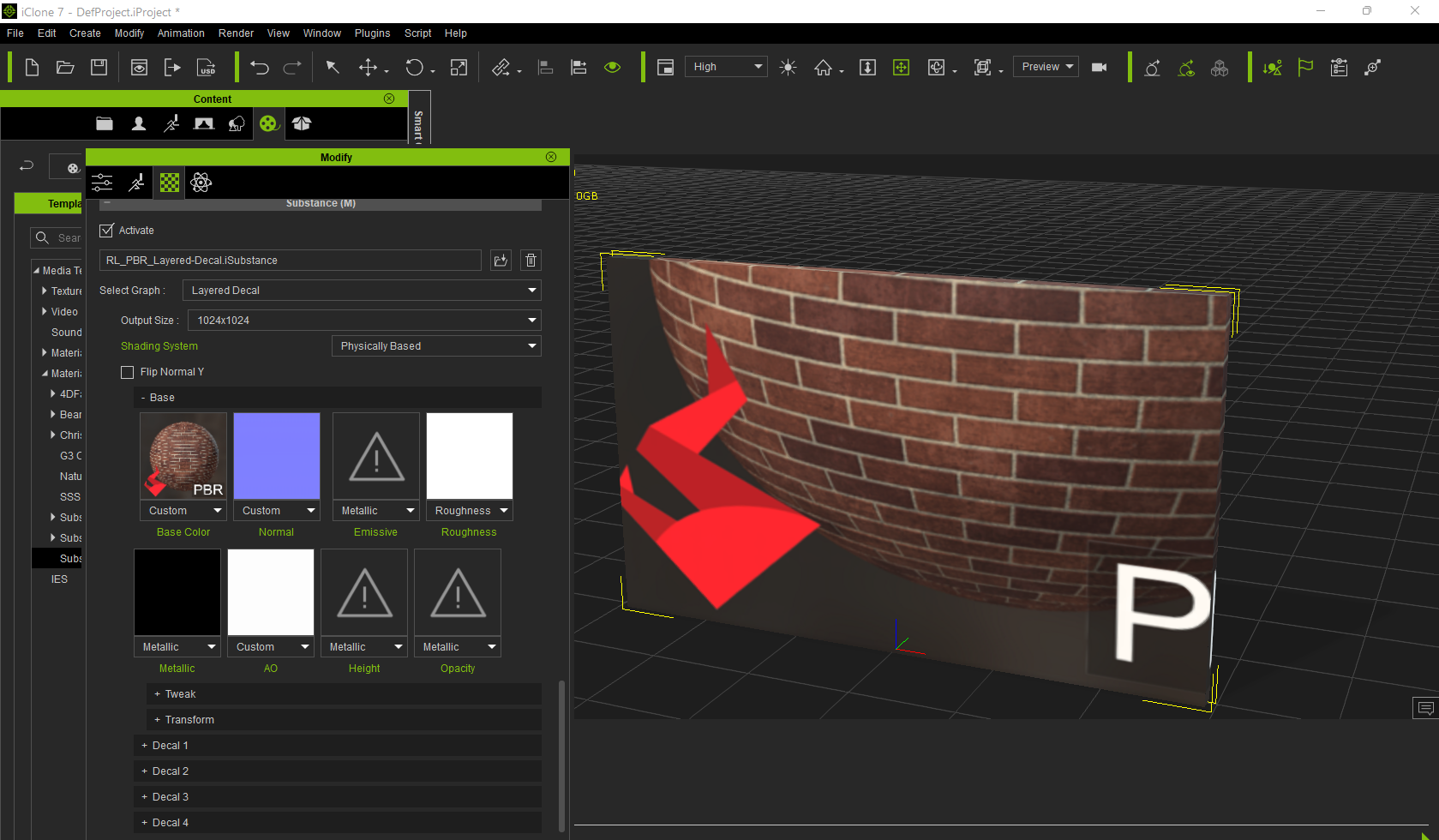The image size is (1439, 840).
Task: Toggle the Activate checkbox
Action: (x=107, y=231)
